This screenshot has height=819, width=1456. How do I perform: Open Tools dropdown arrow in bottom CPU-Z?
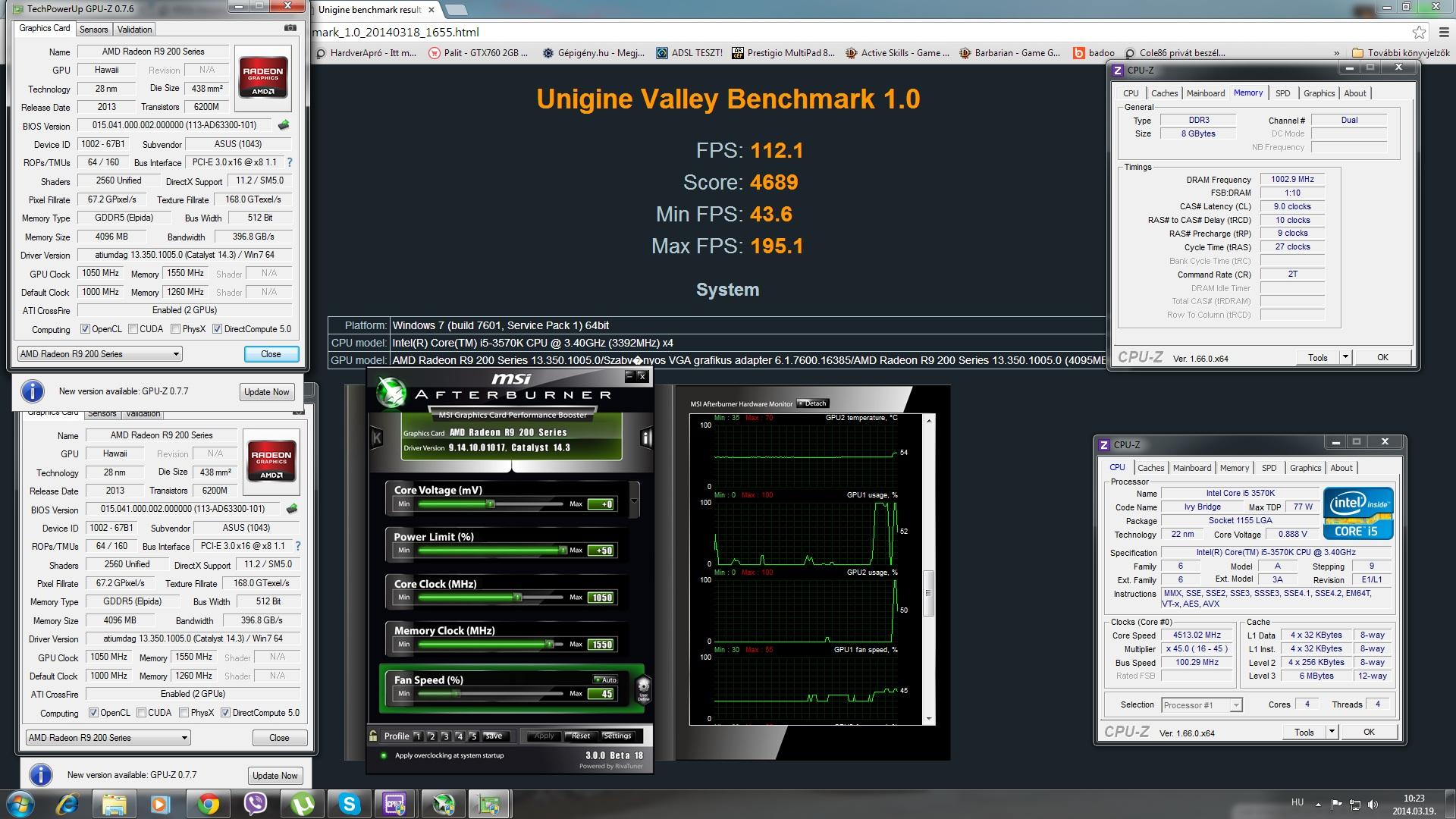pyautogui.click(x=1332, y=732)
